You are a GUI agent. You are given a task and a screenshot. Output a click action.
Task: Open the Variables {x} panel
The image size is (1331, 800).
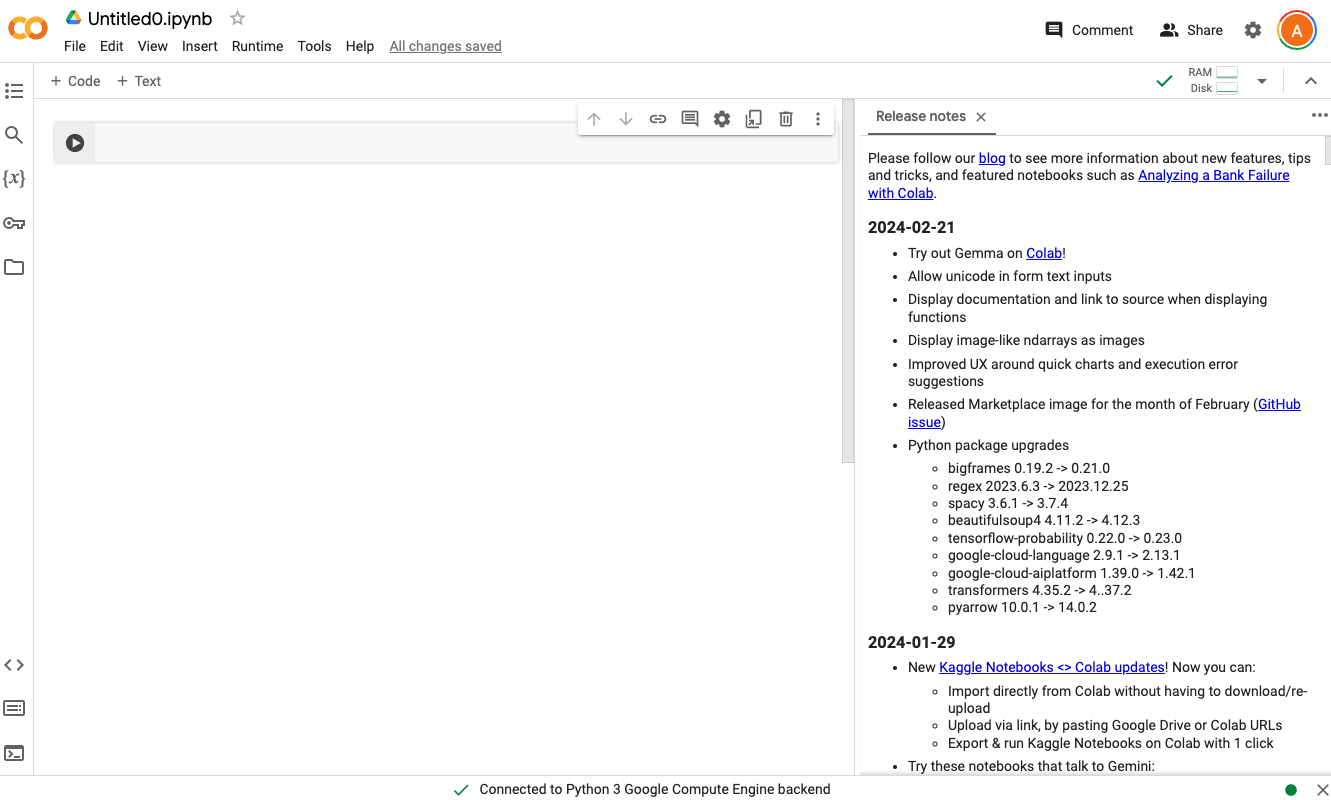14,179
